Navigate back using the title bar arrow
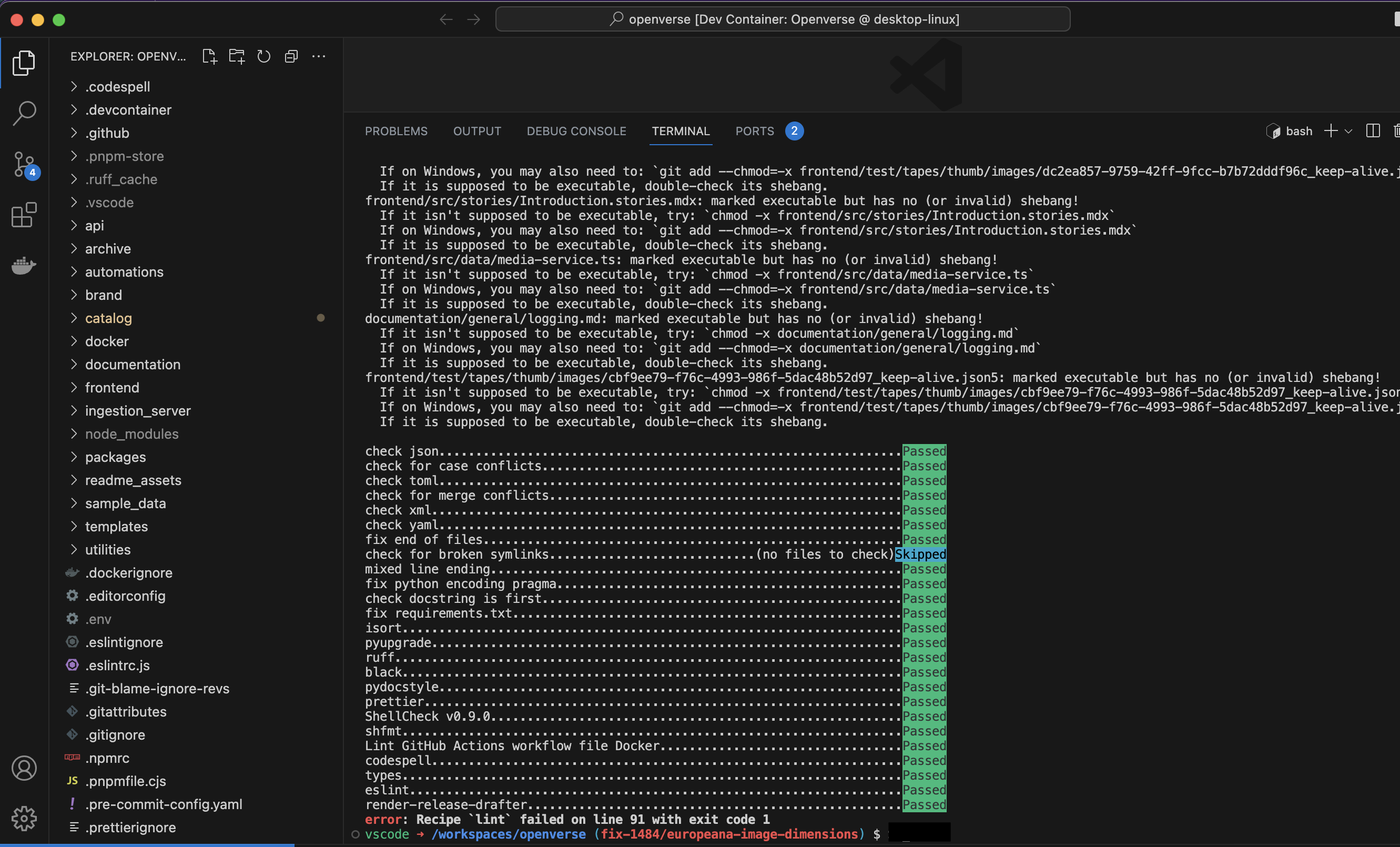 (x=447, y=19)
